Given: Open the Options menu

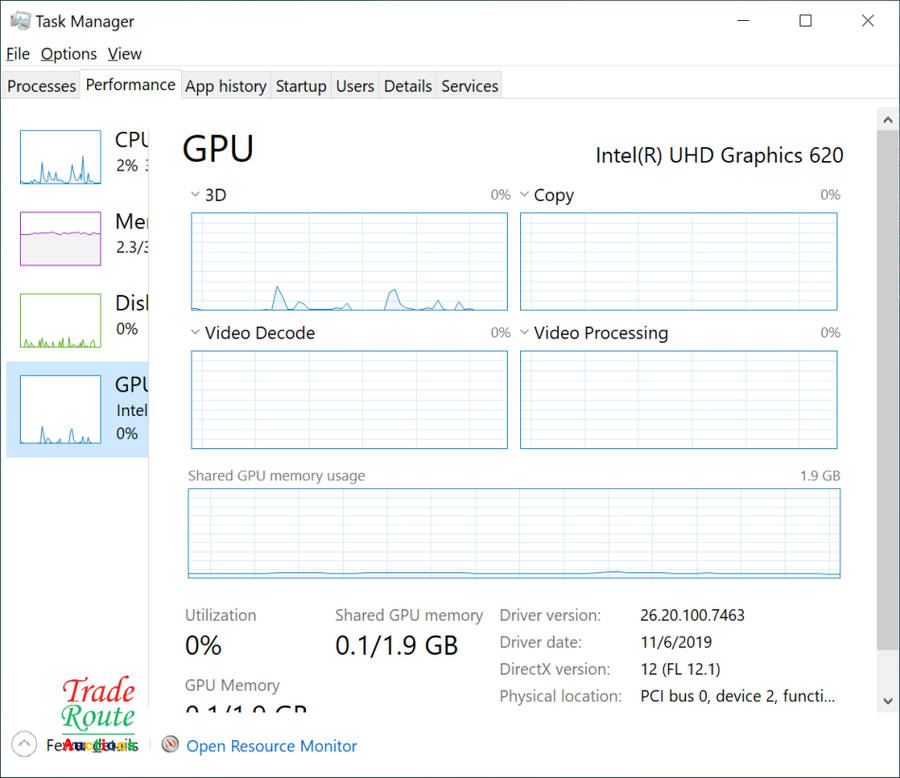Looking at the screenshot, I should (x=68, y=54).
